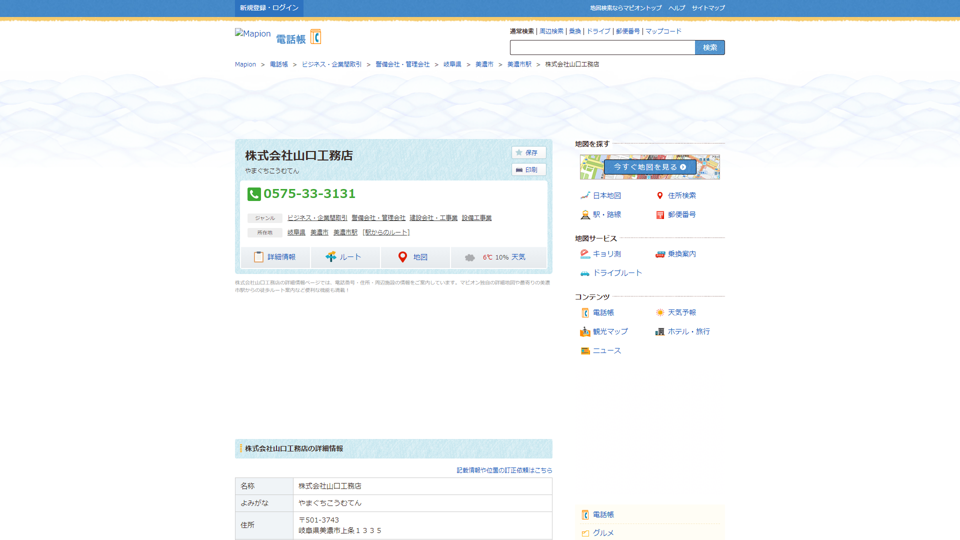This screenshot has height=540, width=960.
Task: Click the green phone icon beside the number
Action: coord(254,194)
